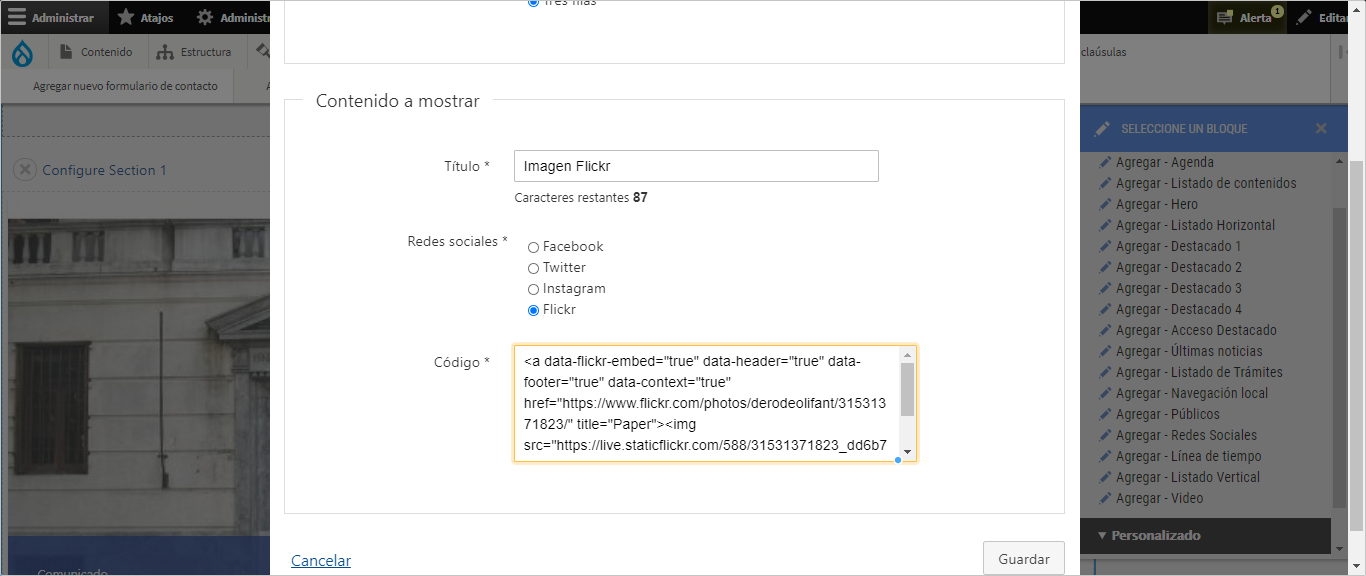Click the Drupal logo icon
Image resolution: width=1366 pixels, height=576 pixels.
pyautogui.click(x=22, y=52)
